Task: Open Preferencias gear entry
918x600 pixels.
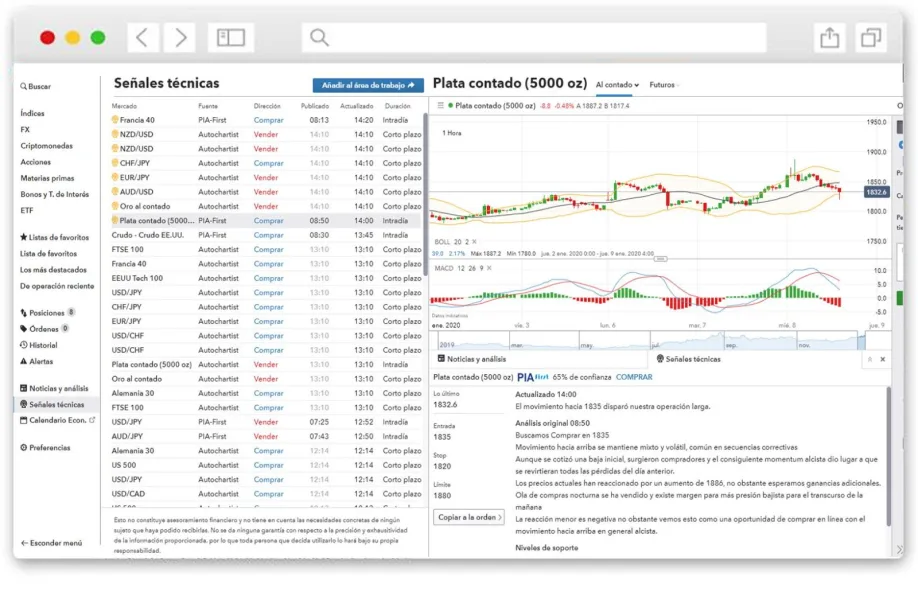Action: click(x=45, y=448)
